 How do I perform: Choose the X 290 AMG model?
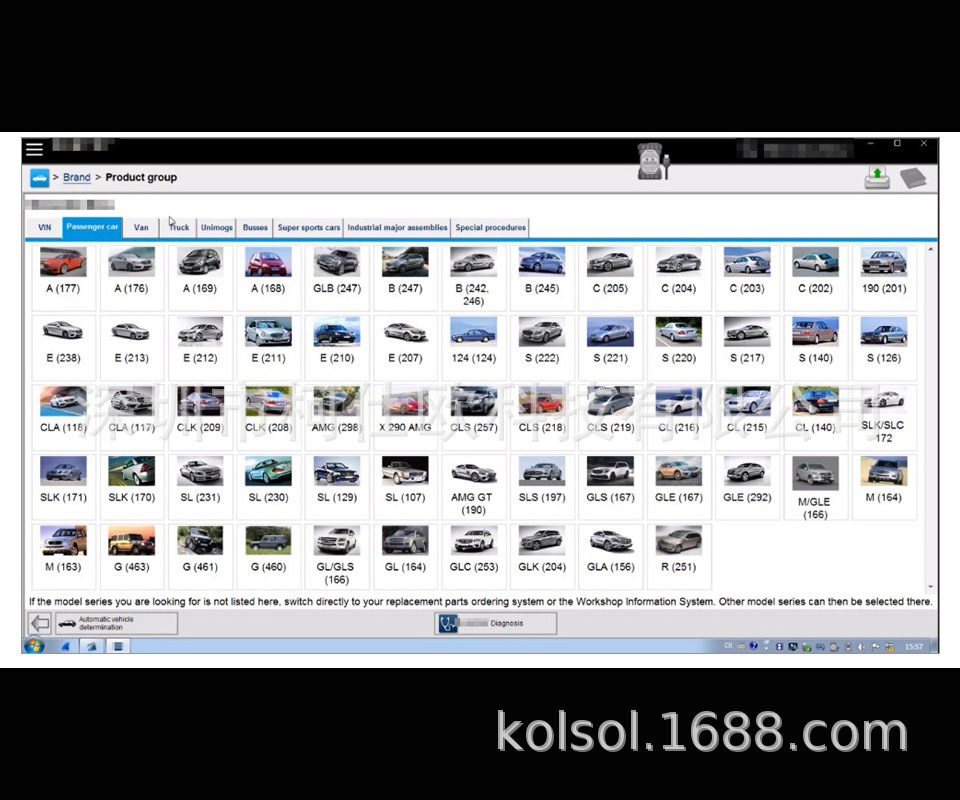pos(405,417)
